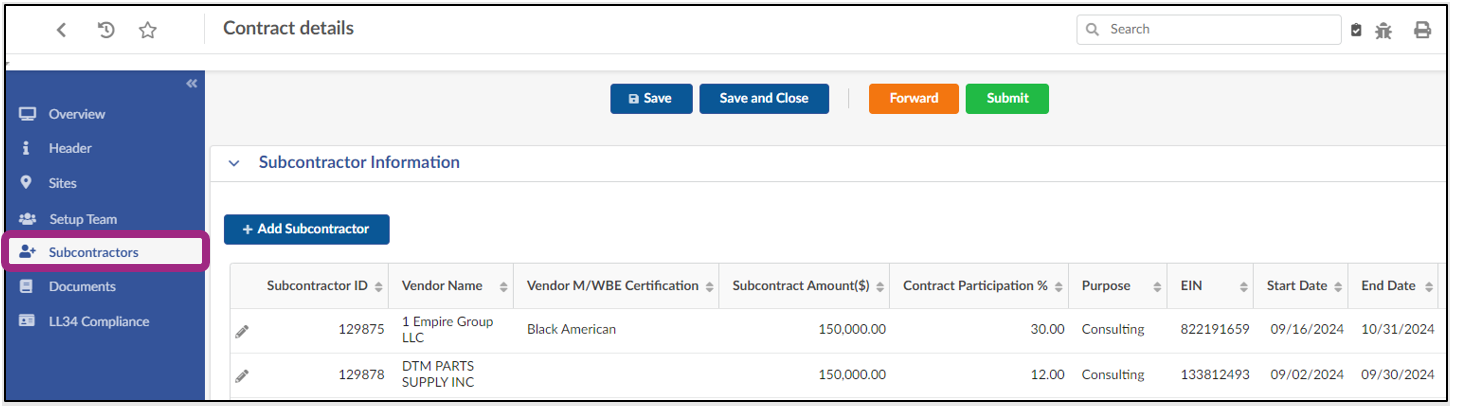This screenshot has height=411, width=1457.
Task: Click the back arrow icon
Action: pos(61,30)
